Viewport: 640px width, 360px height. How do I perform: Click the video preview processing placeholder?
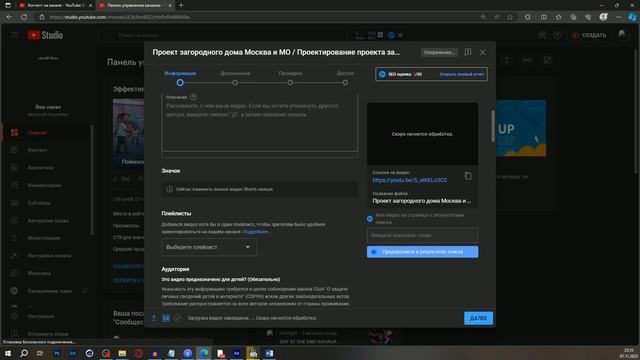[x=422, y=134]
